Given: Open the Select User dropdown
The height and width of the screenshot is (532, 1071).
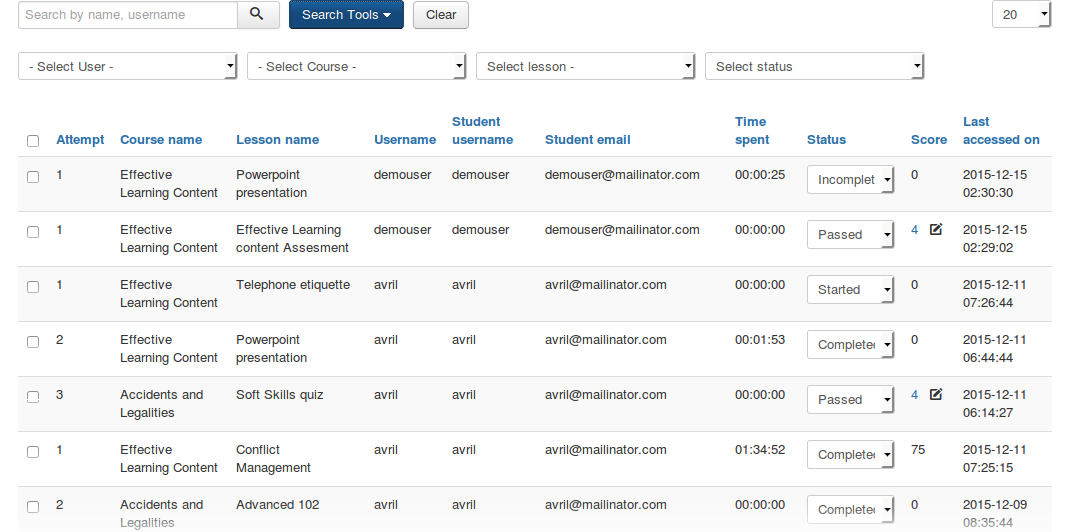Looking at the screenshot, I should click(x=127, y=67).
